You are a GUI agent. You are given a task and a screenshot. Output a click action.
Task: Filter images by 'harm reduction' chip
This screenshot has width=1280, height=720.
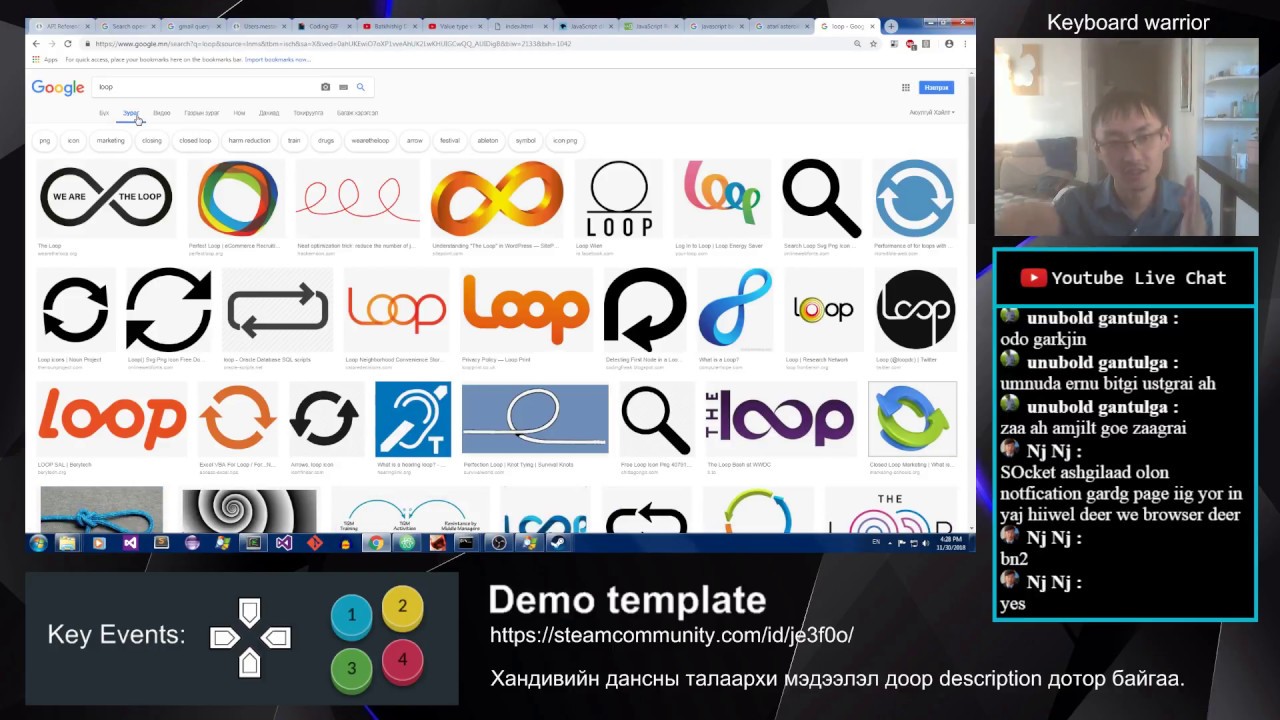(x=249, y=141)
